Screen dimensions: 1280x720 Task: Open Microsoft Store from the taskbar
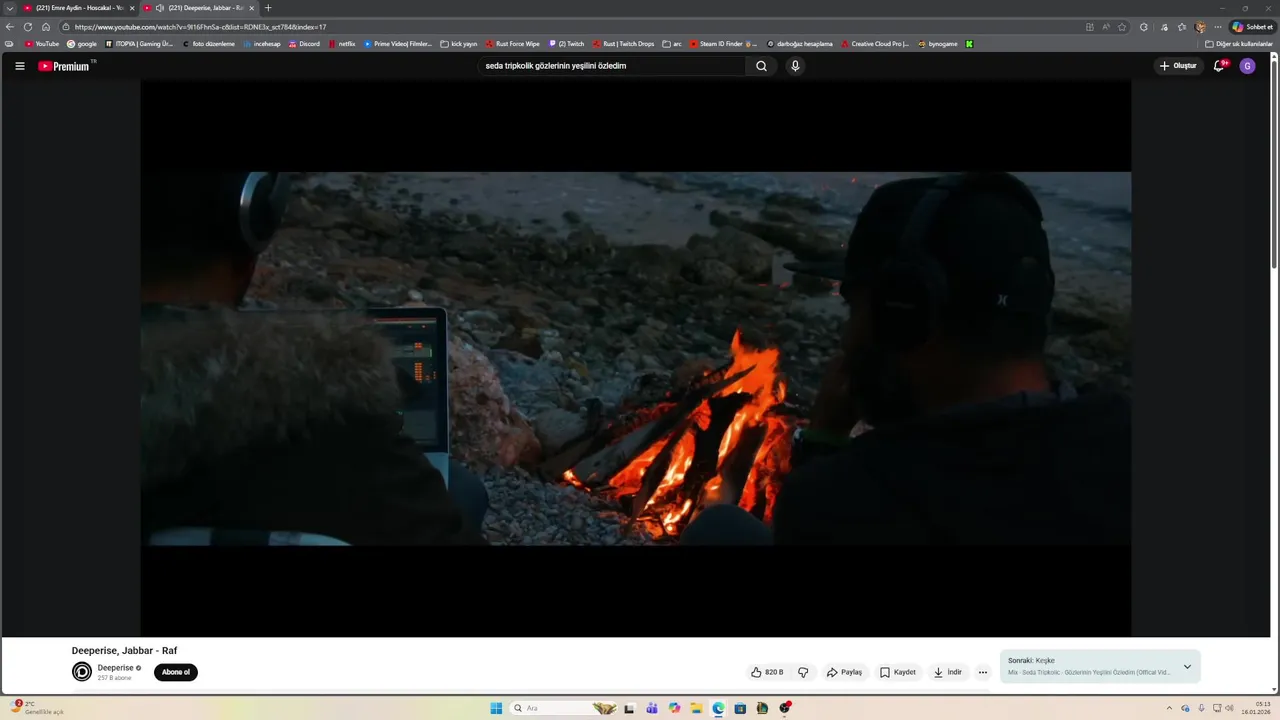click(x=740, y=708)
